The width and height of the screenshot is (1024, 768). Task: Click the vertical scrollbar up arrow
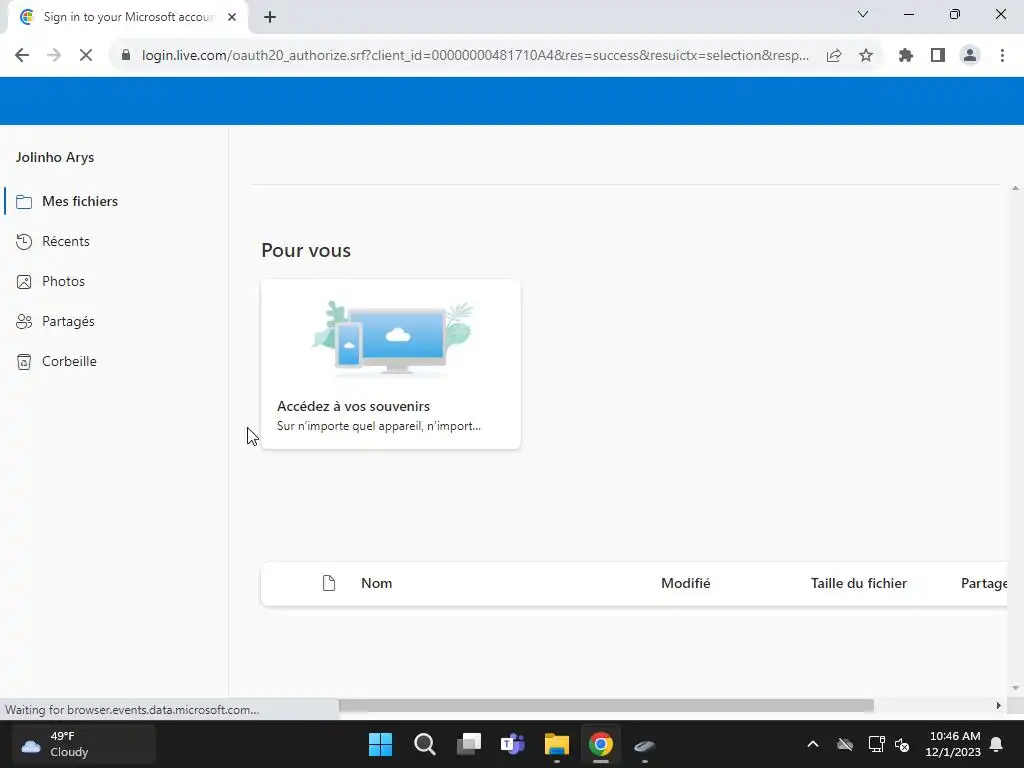tap(1015, 189)
